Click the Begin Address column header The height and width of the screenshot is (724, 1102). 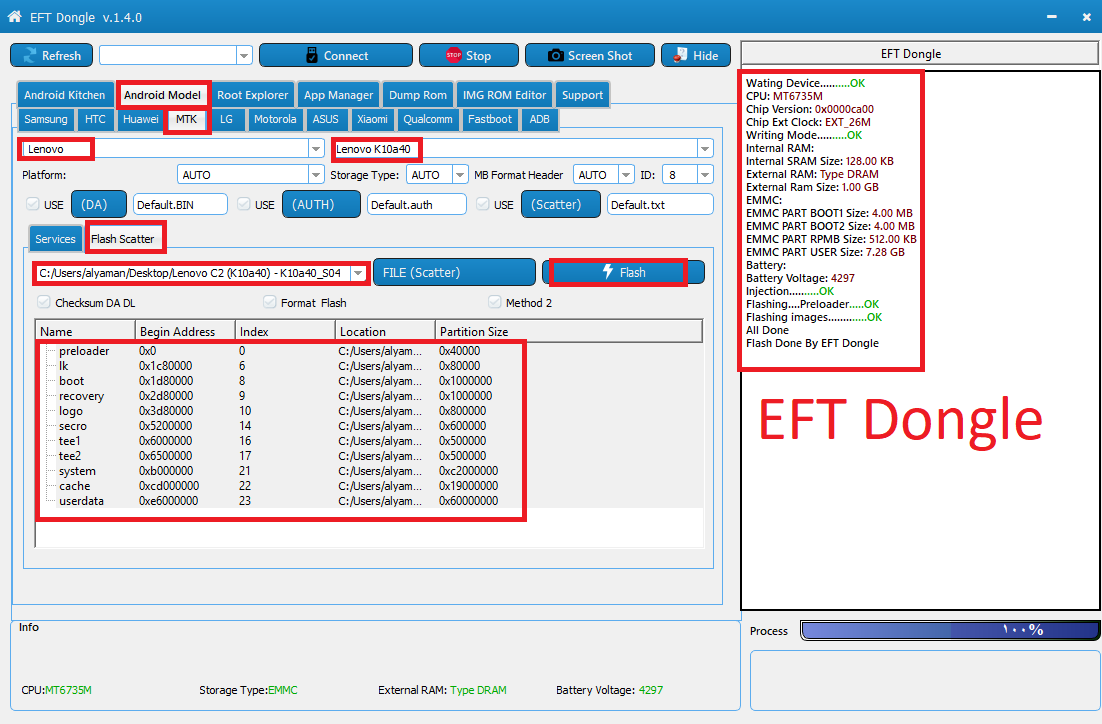[185, 332]
